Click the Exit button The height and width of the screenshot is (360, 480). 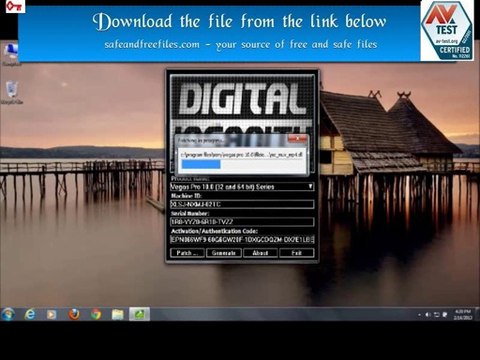tap(296, 253)
